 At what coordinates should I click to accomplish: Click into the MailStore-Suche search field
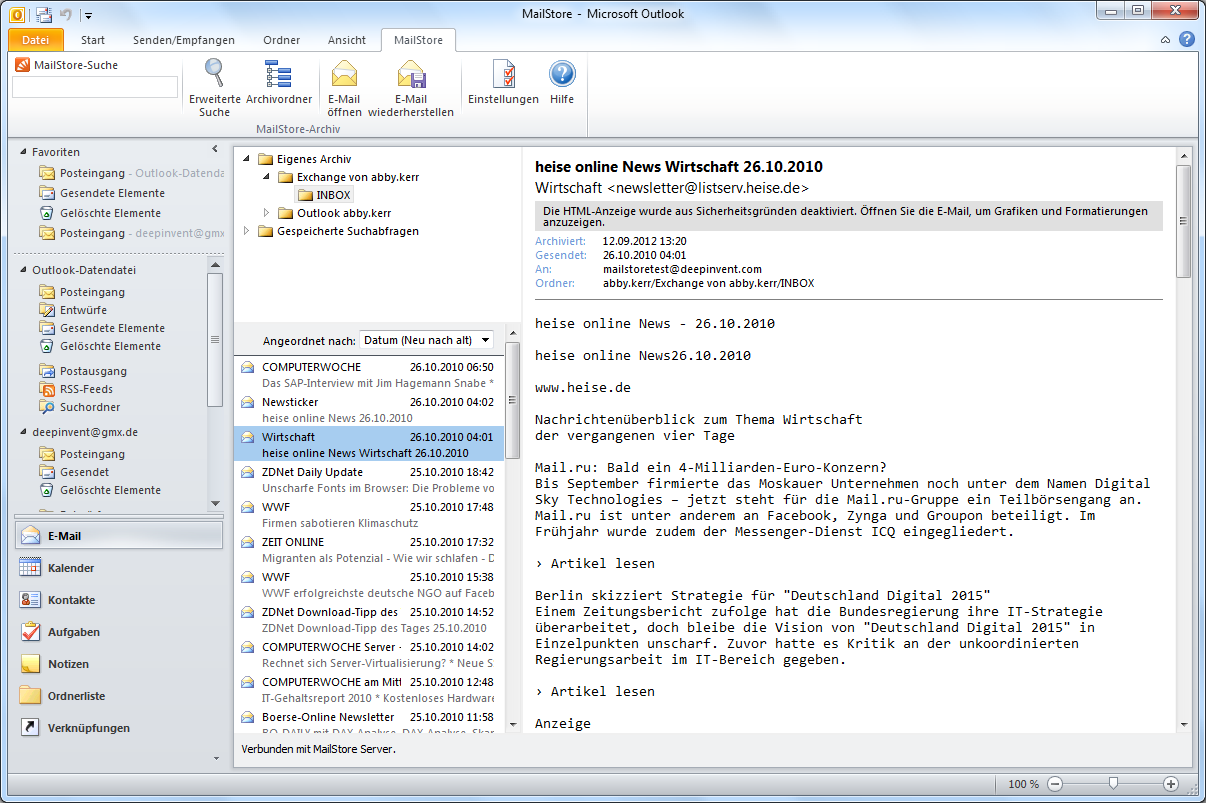click(x=95, y=87)
